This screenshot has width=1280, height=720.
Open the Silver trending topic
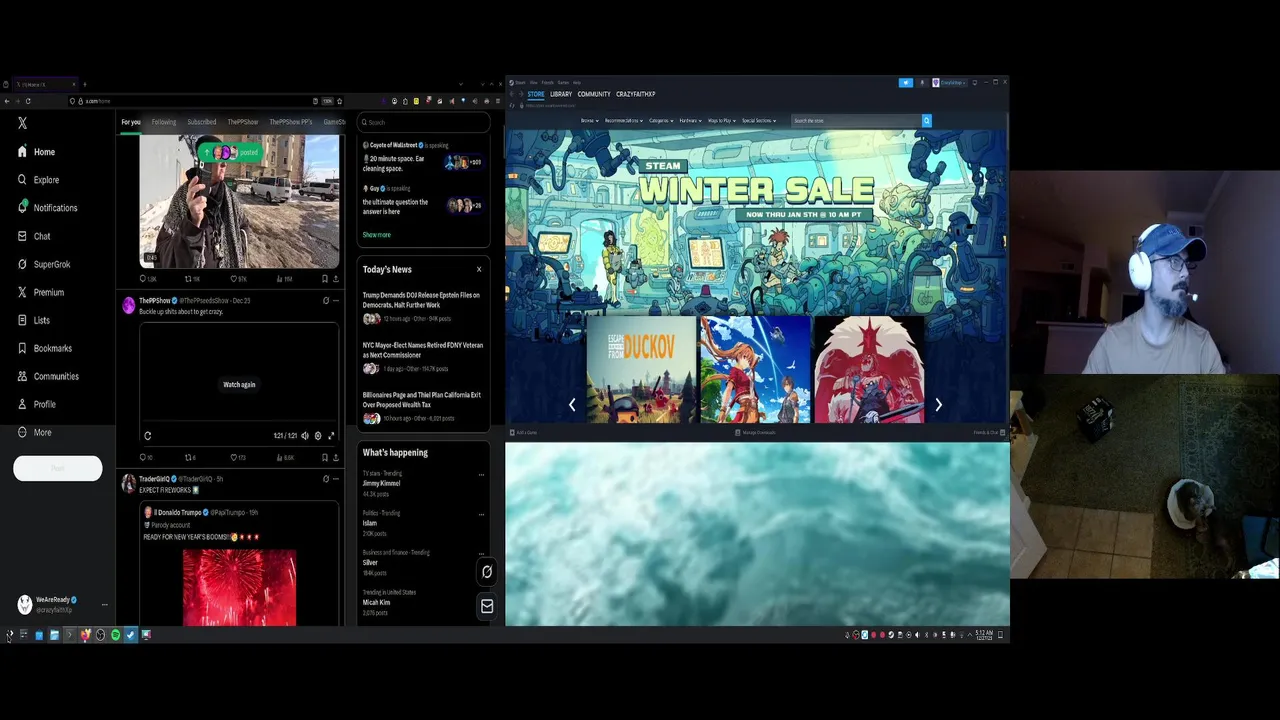(370, 562)
